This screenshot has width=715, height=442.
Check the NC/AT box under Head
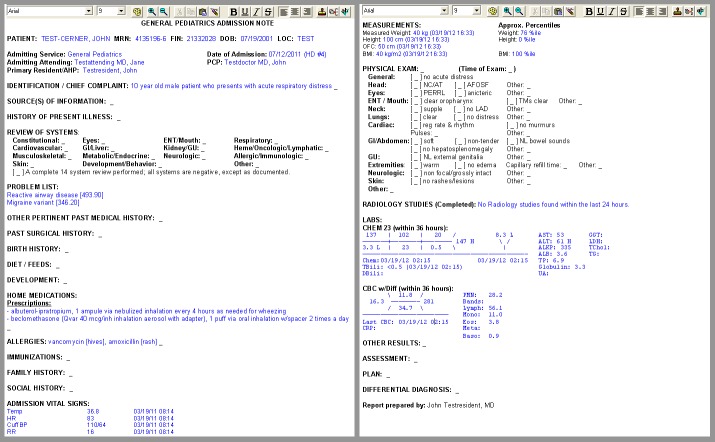tap(415, 85)
